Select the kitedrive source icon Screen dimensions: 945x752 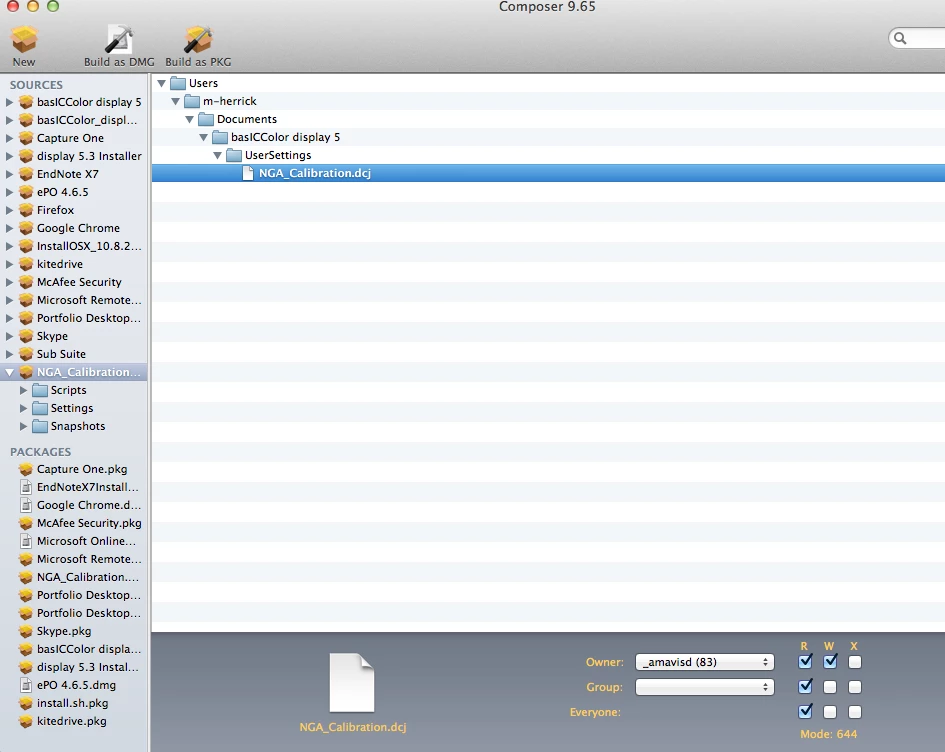pyautogui.click(x=26, y=264)
